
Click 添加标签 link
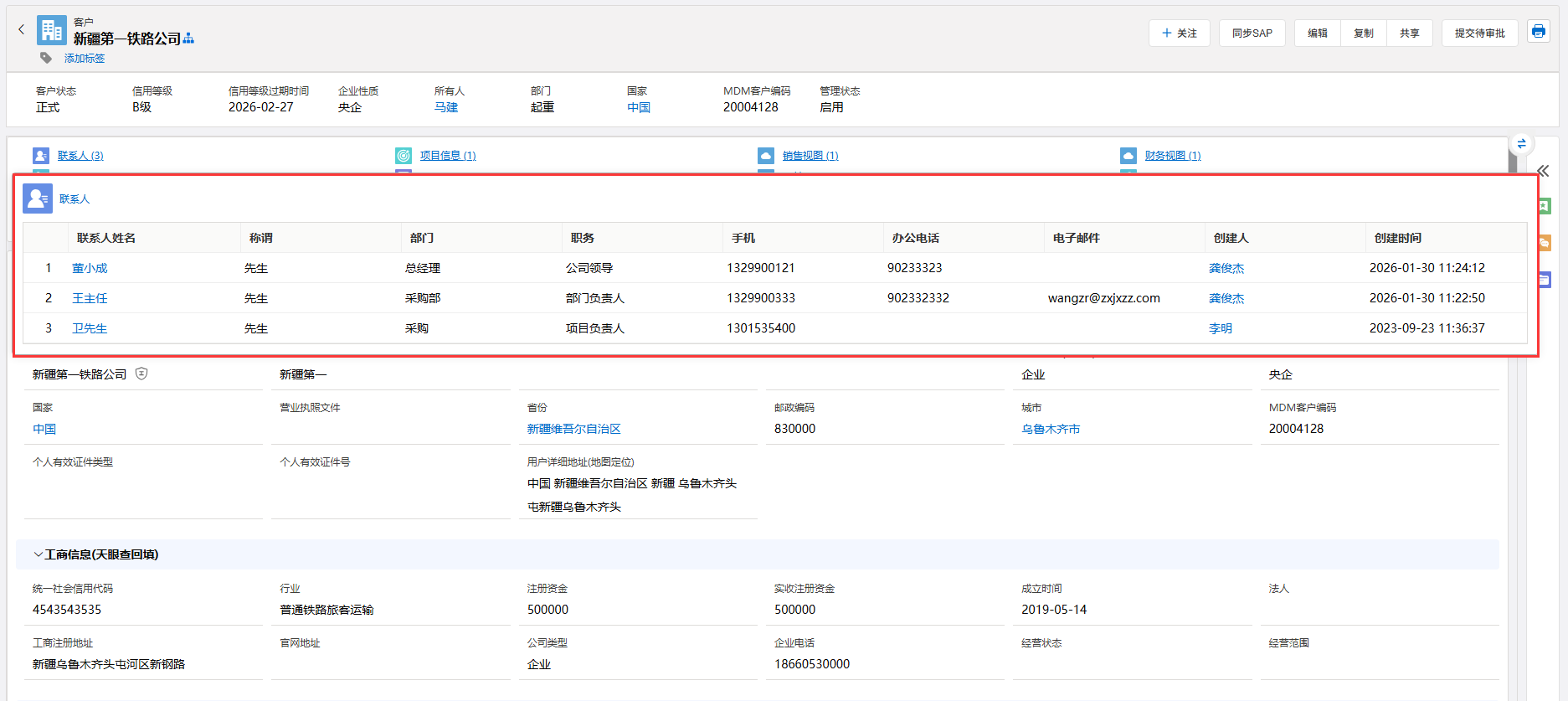[85, 59]
